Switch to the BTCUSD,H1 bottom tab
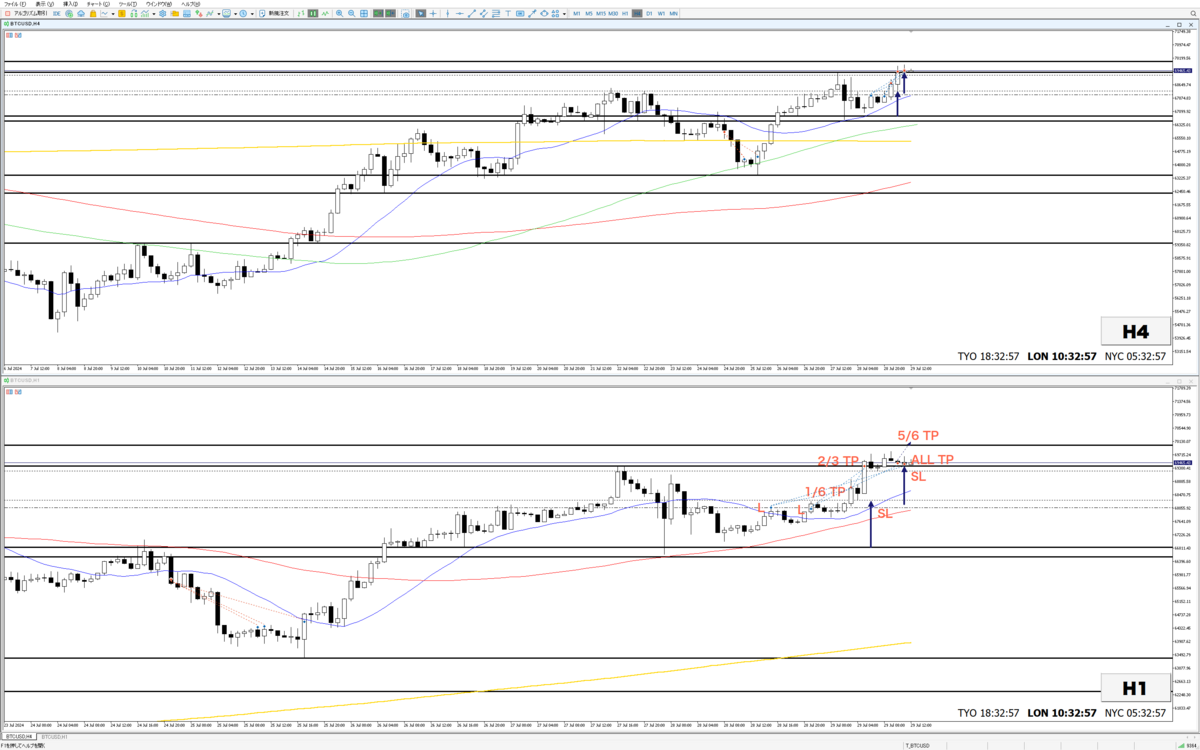Image resolution: width=1200 pixels, height=750 pixels. click(x=53, y=737)
